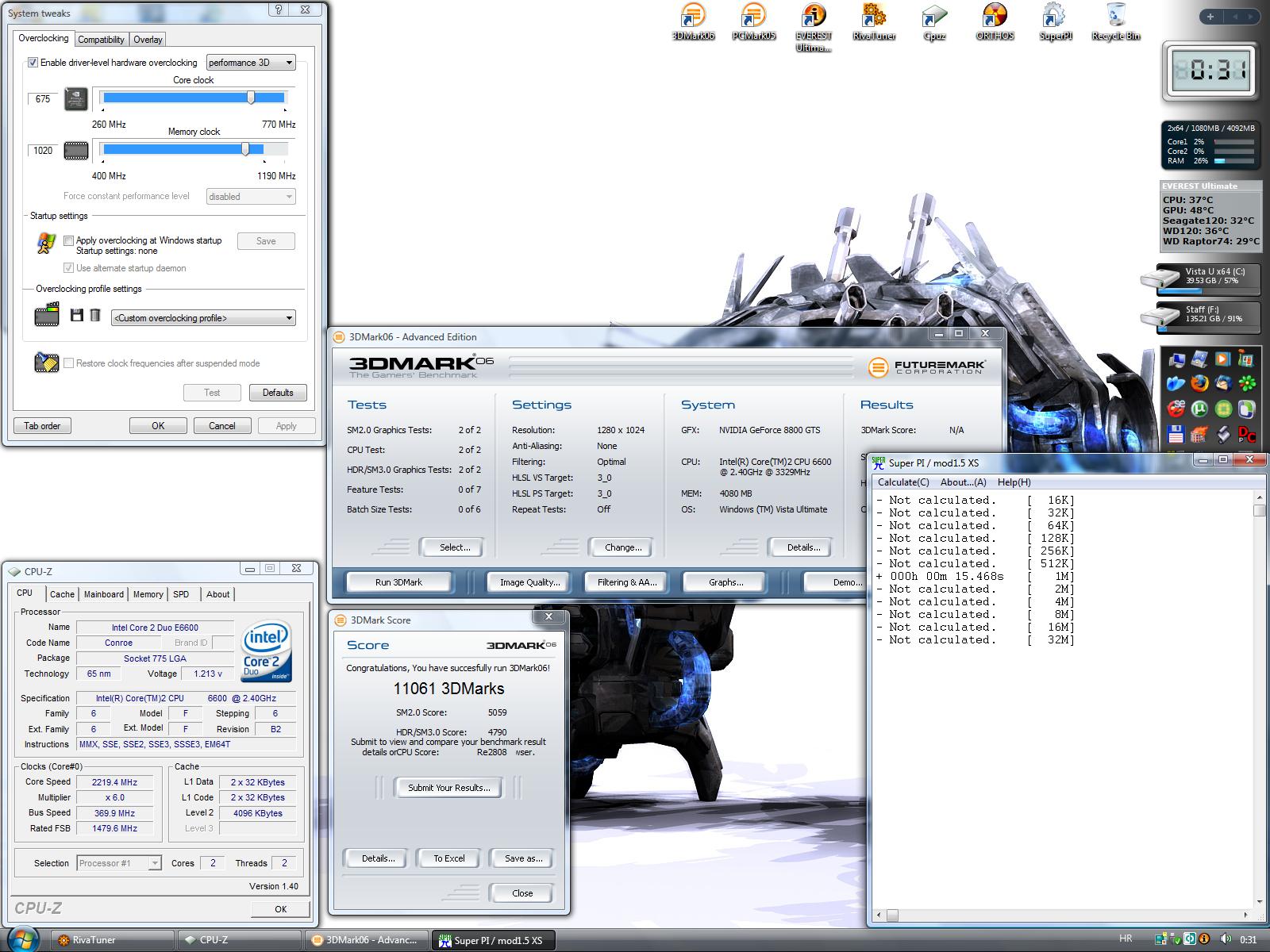Click the Filtering & AA... button

click(x=627, y=582)
